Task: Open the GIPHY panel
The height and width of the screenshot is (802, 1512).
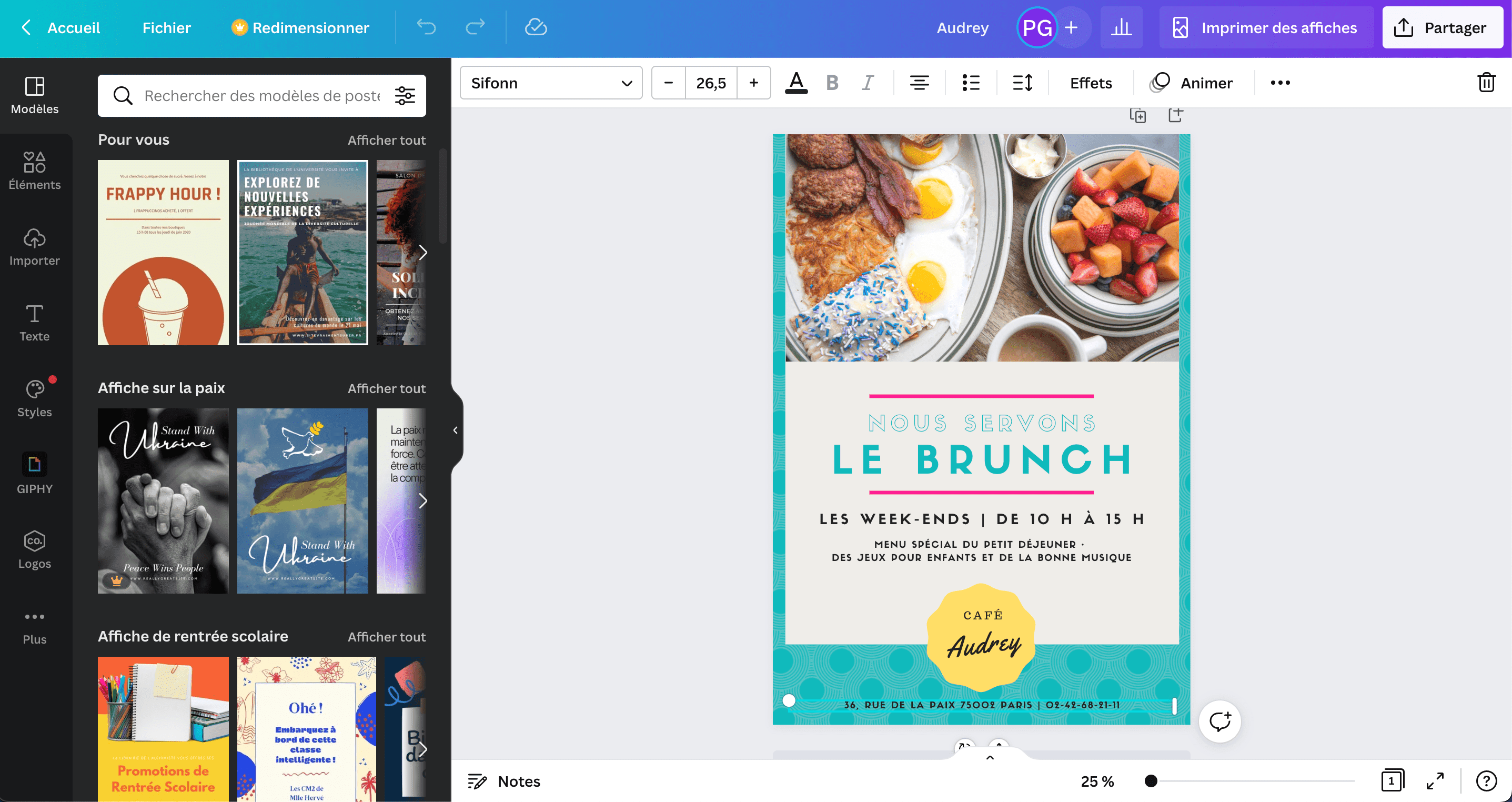Action: point(35,473)
